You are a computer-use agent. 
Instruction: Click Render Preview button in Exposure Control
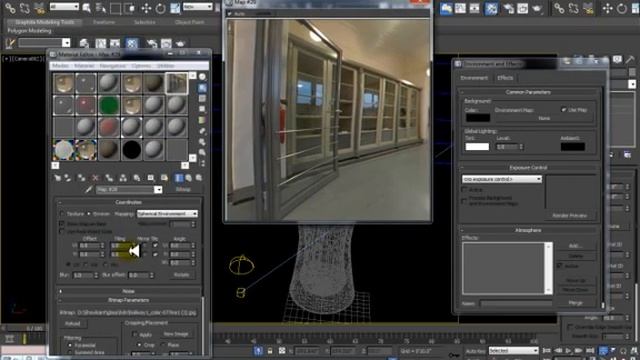pos(569,216)
